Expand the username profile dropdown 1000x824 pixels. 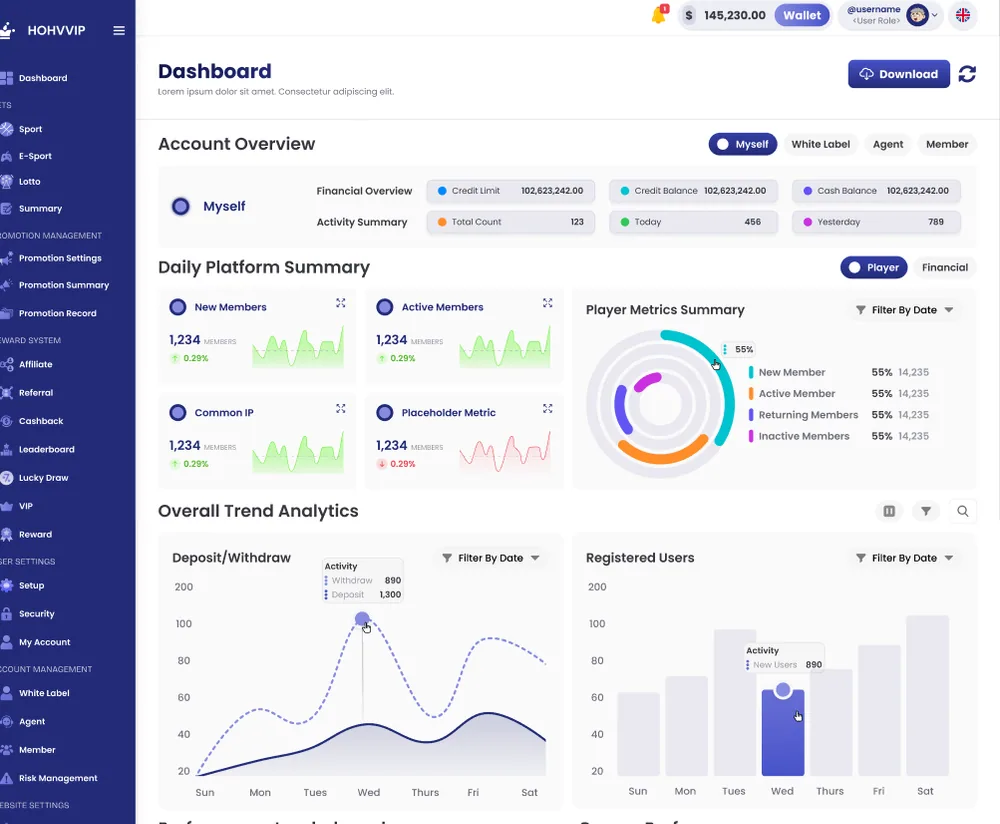892,15
